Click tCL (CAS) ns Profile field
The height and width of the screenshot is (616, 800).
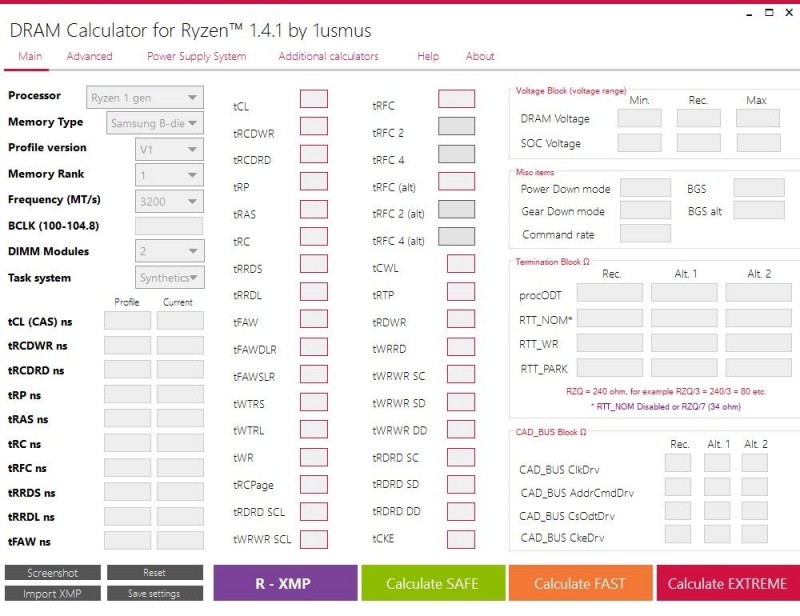click(x=128, y=321)
